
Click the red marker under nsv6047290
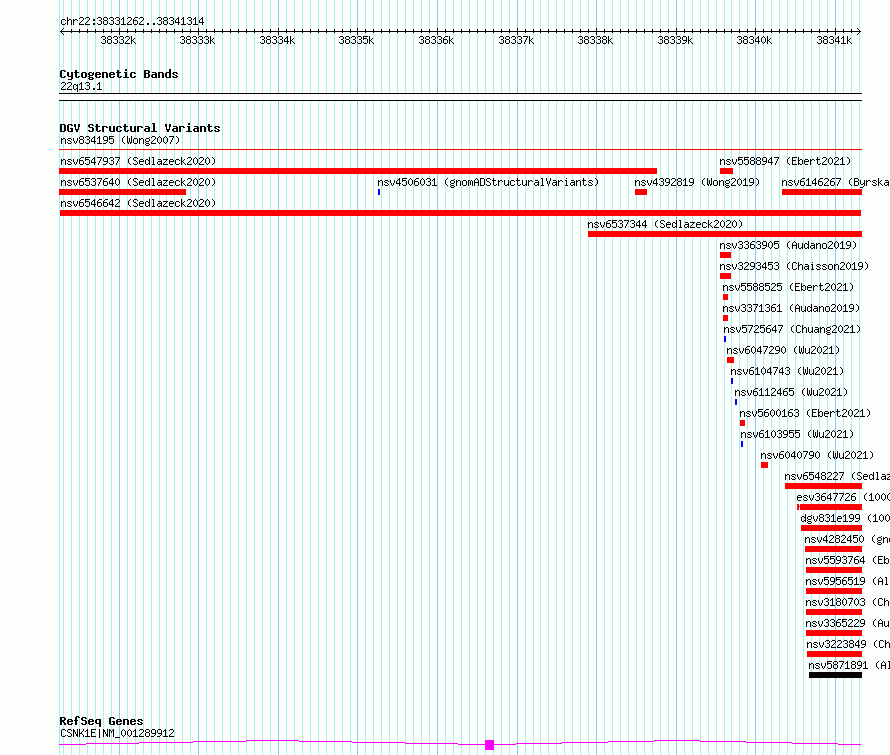(731, 360)
